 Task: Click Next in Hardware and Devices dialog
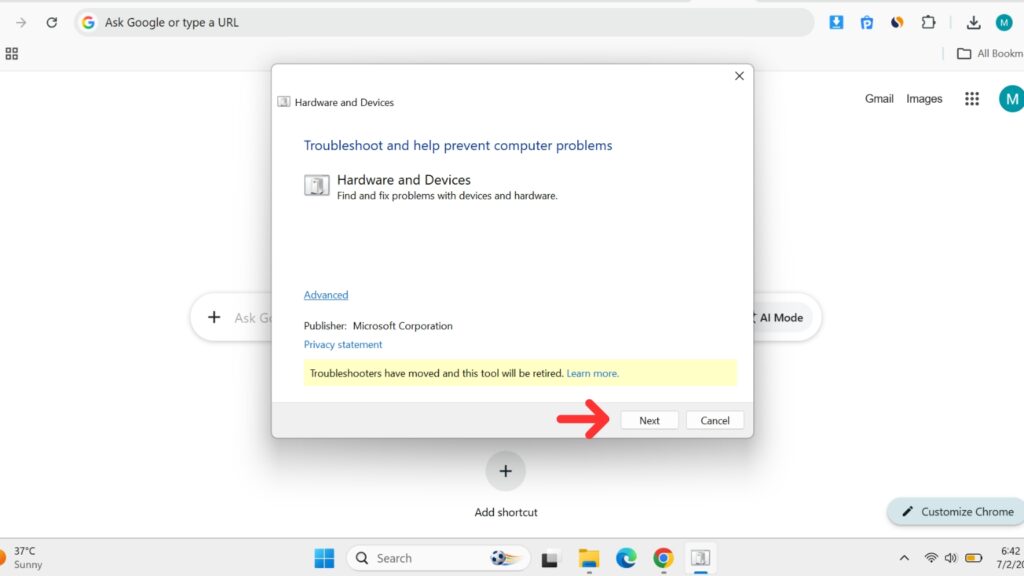(x=649, y=421)
